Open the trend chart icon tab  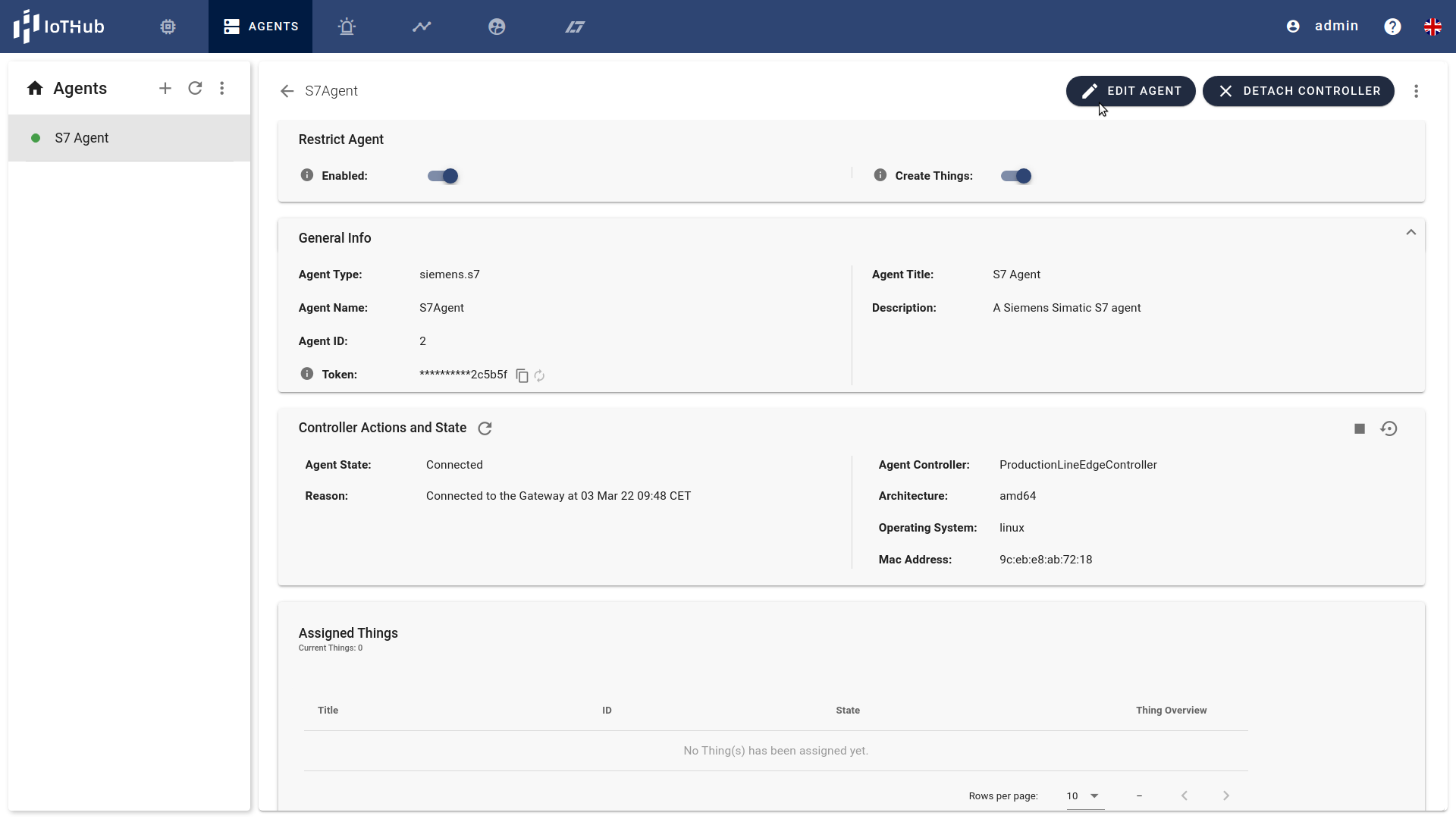[422, 27]
